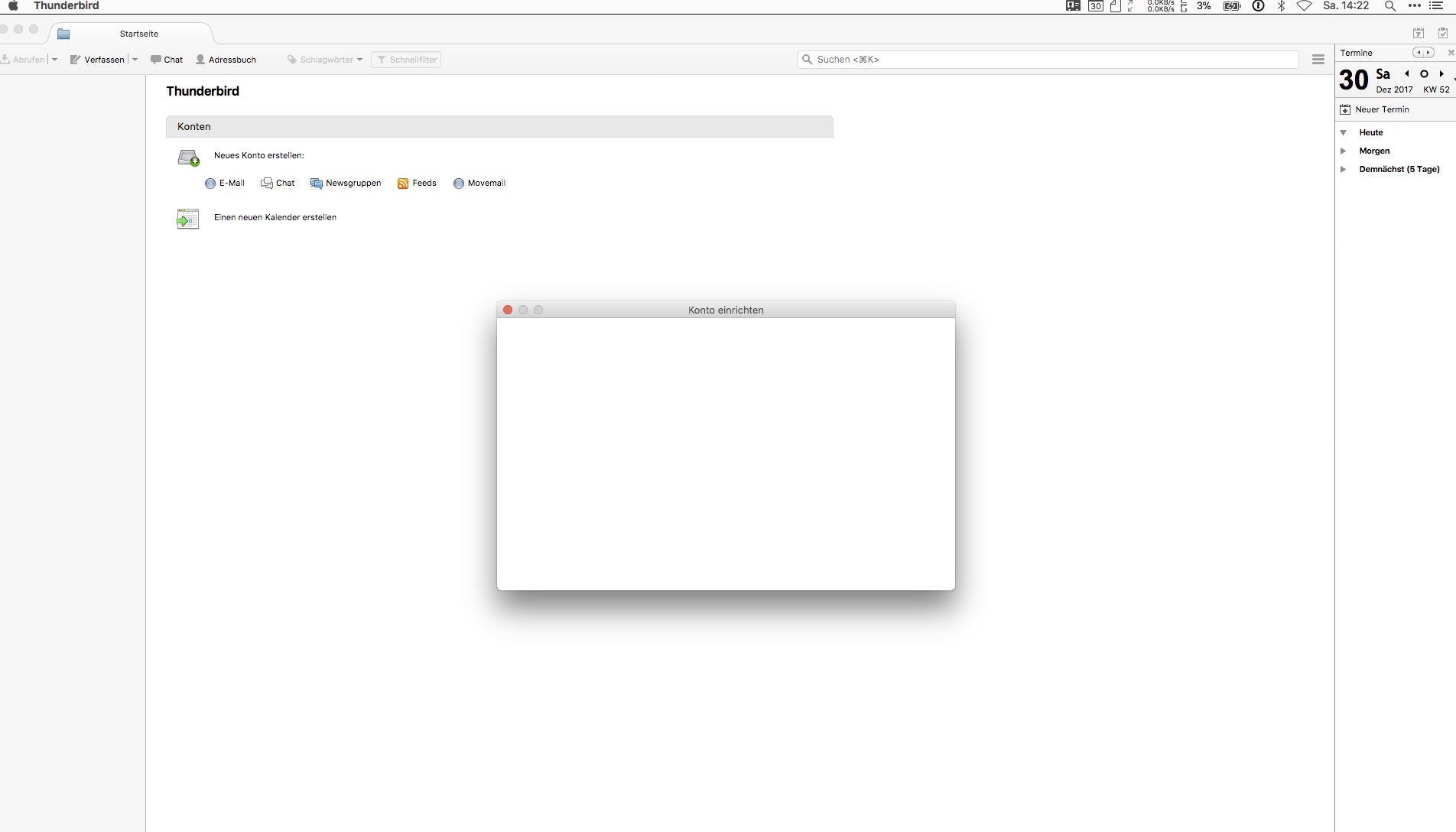
Task: Open the 1Password icon in menu bar
Action: coord(1258,5)
